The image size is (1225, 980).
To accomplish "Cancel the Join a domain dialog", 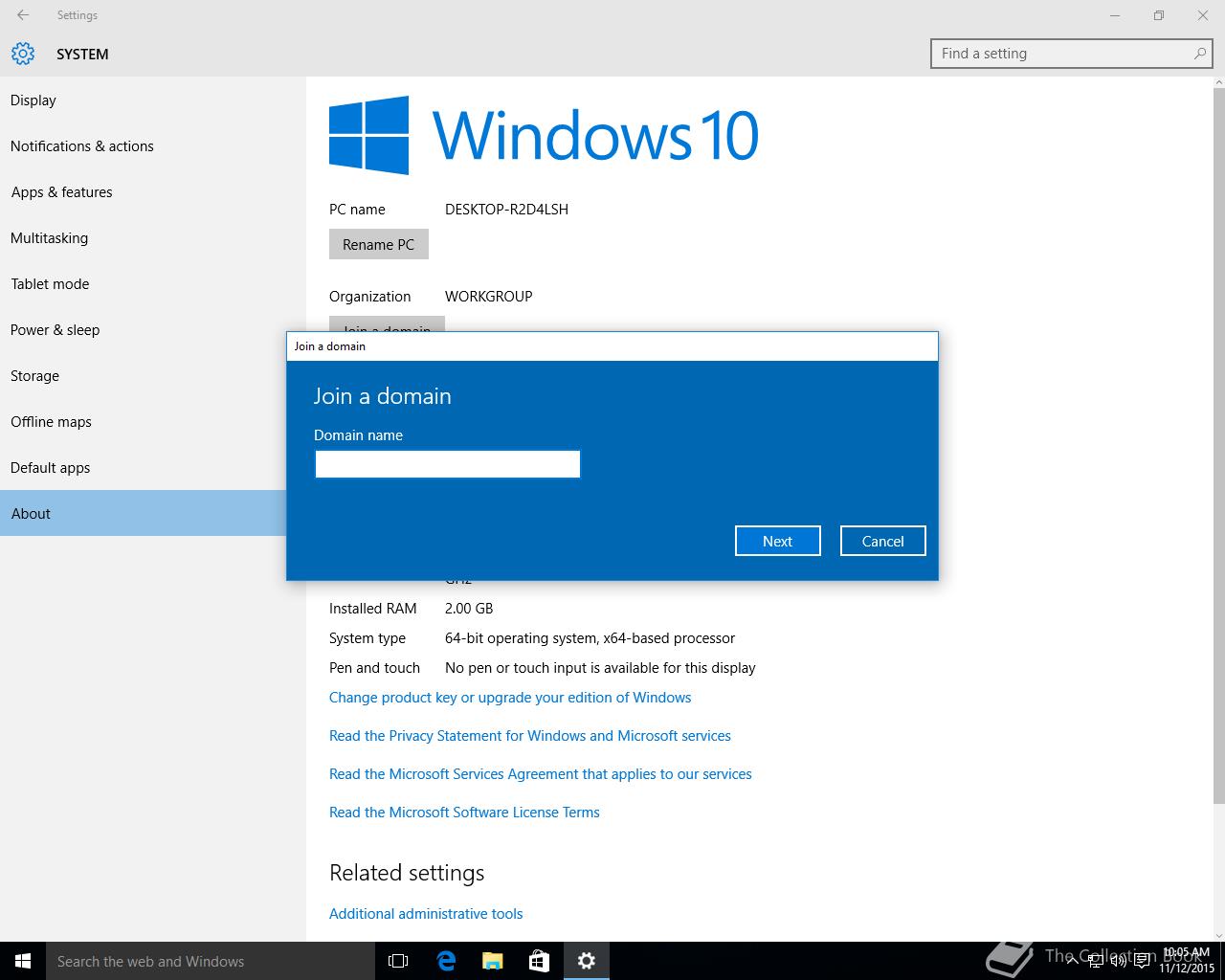I will [883, 541].
